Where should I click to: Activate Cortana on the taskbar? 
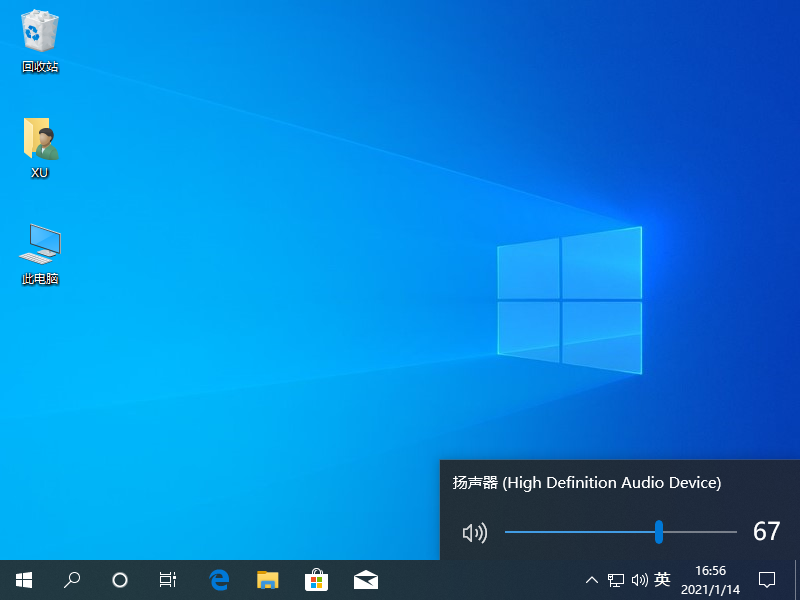[x=119, y=580]
